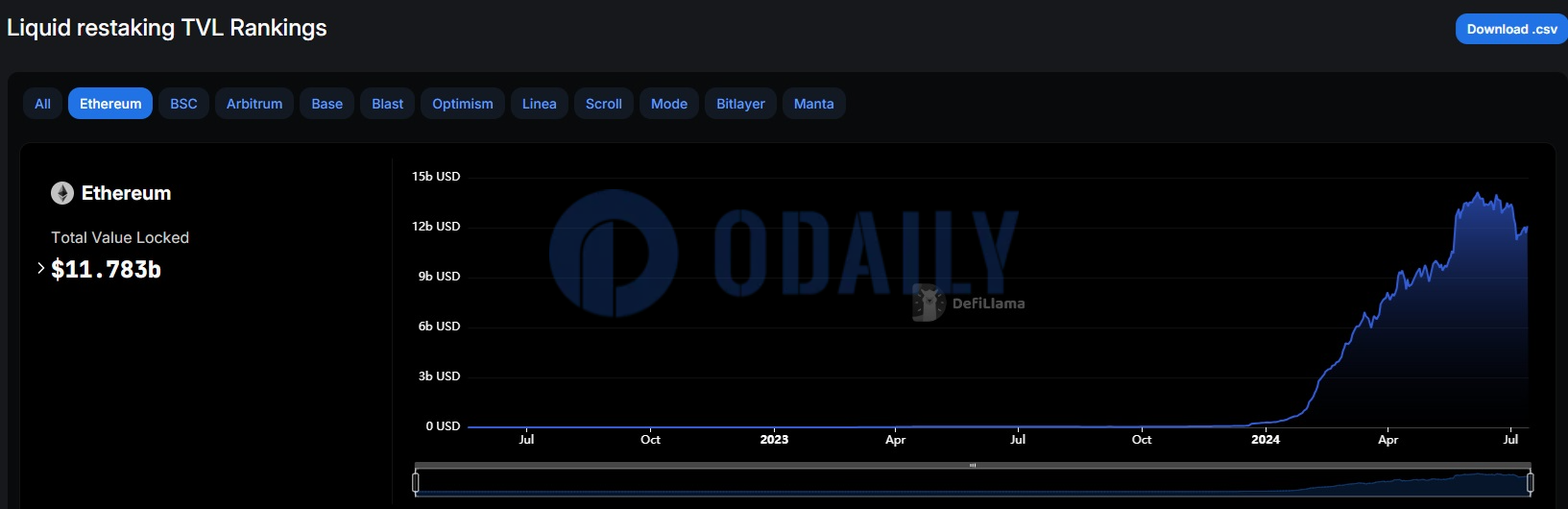
Task: Click the right handle of range slider
Action: [x=1530, y=482]
